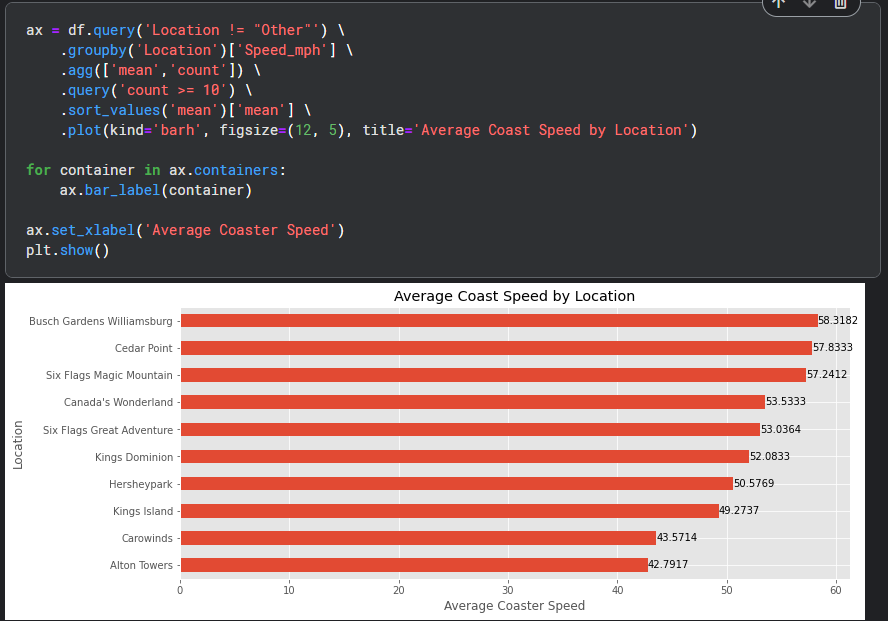
Task: Click the red bar for Six Flags Great Adventure
Action: coord(471,429)
